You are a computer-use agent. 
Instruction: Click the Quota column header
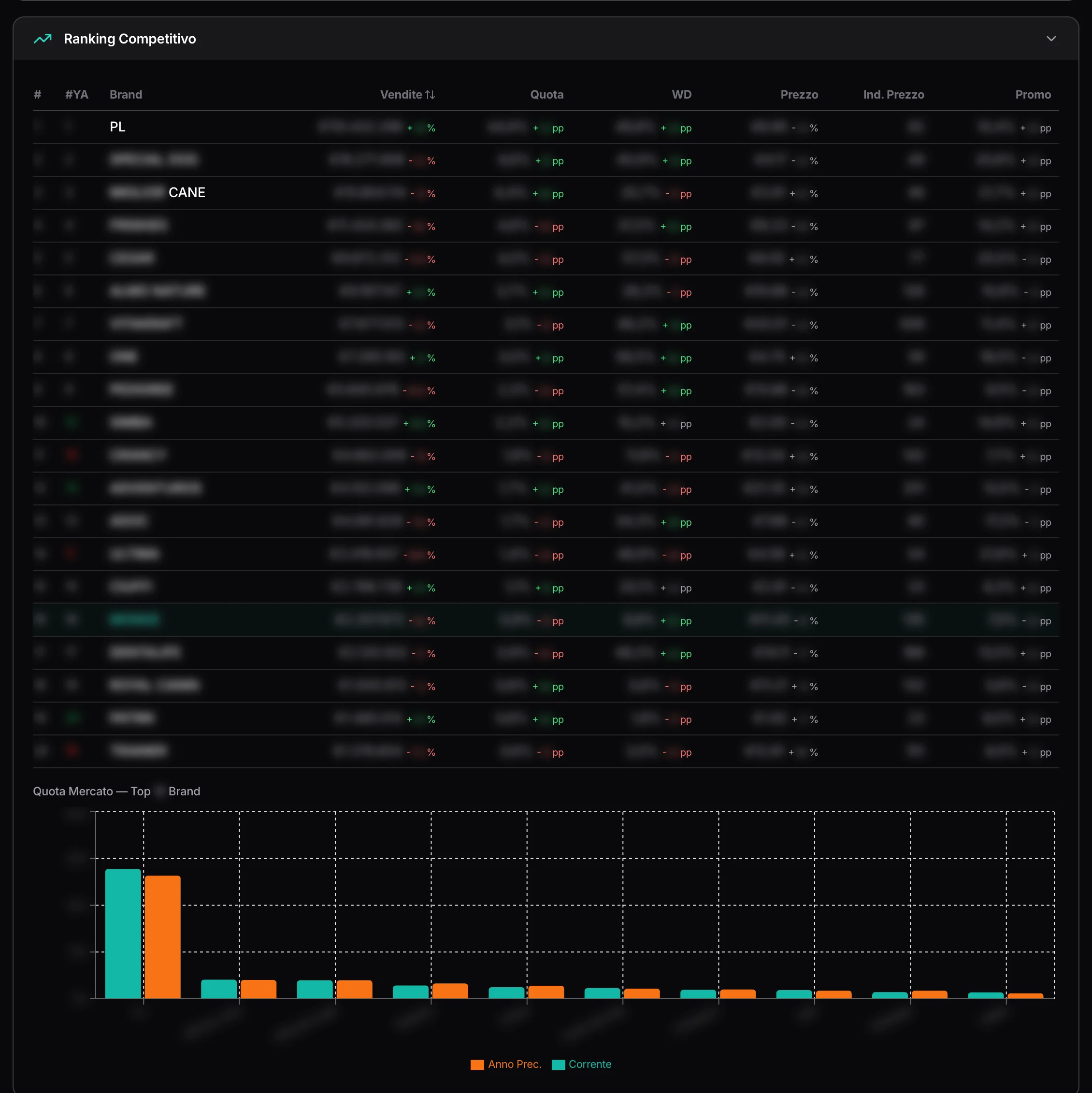coord(546,95)
